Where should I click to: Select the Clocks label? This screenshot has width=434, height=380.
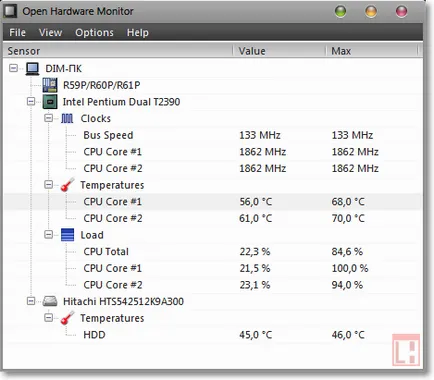96,119
